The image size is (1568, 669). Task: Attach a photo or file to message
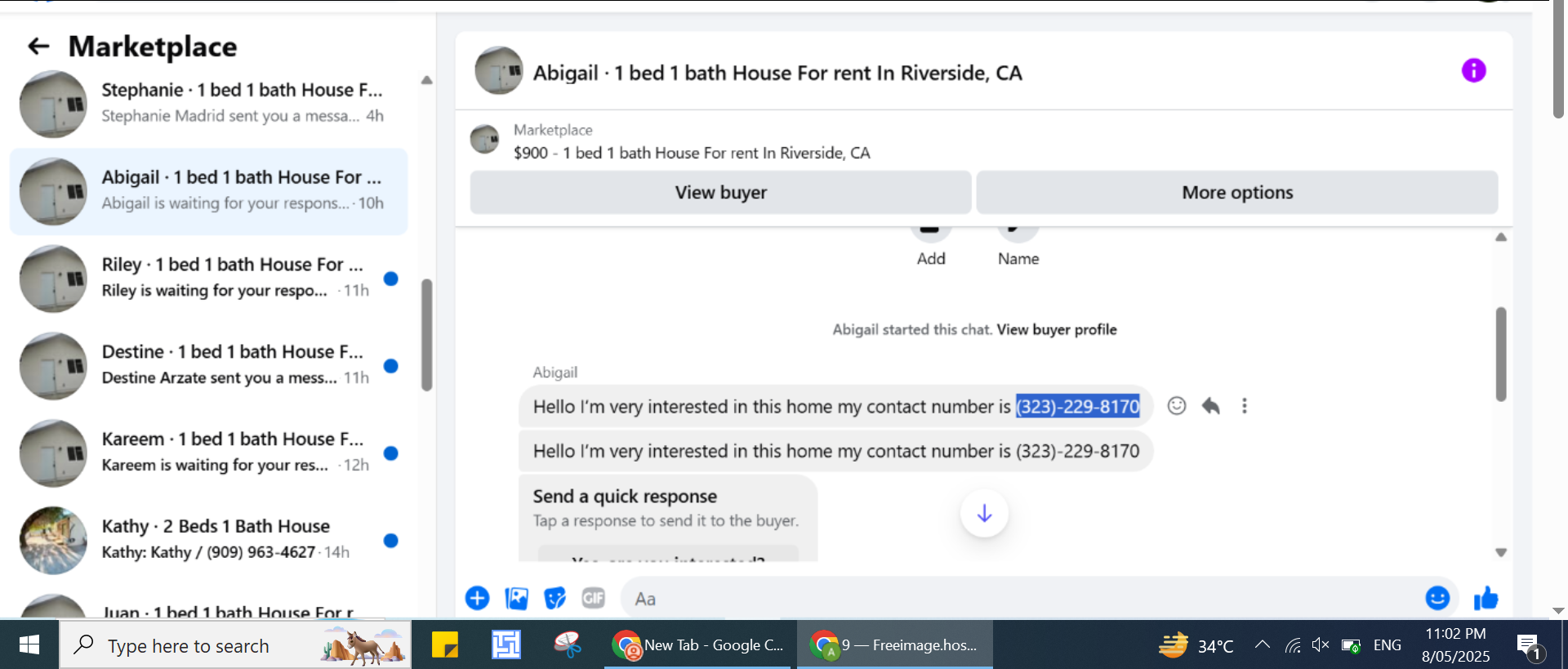point(516,599)
